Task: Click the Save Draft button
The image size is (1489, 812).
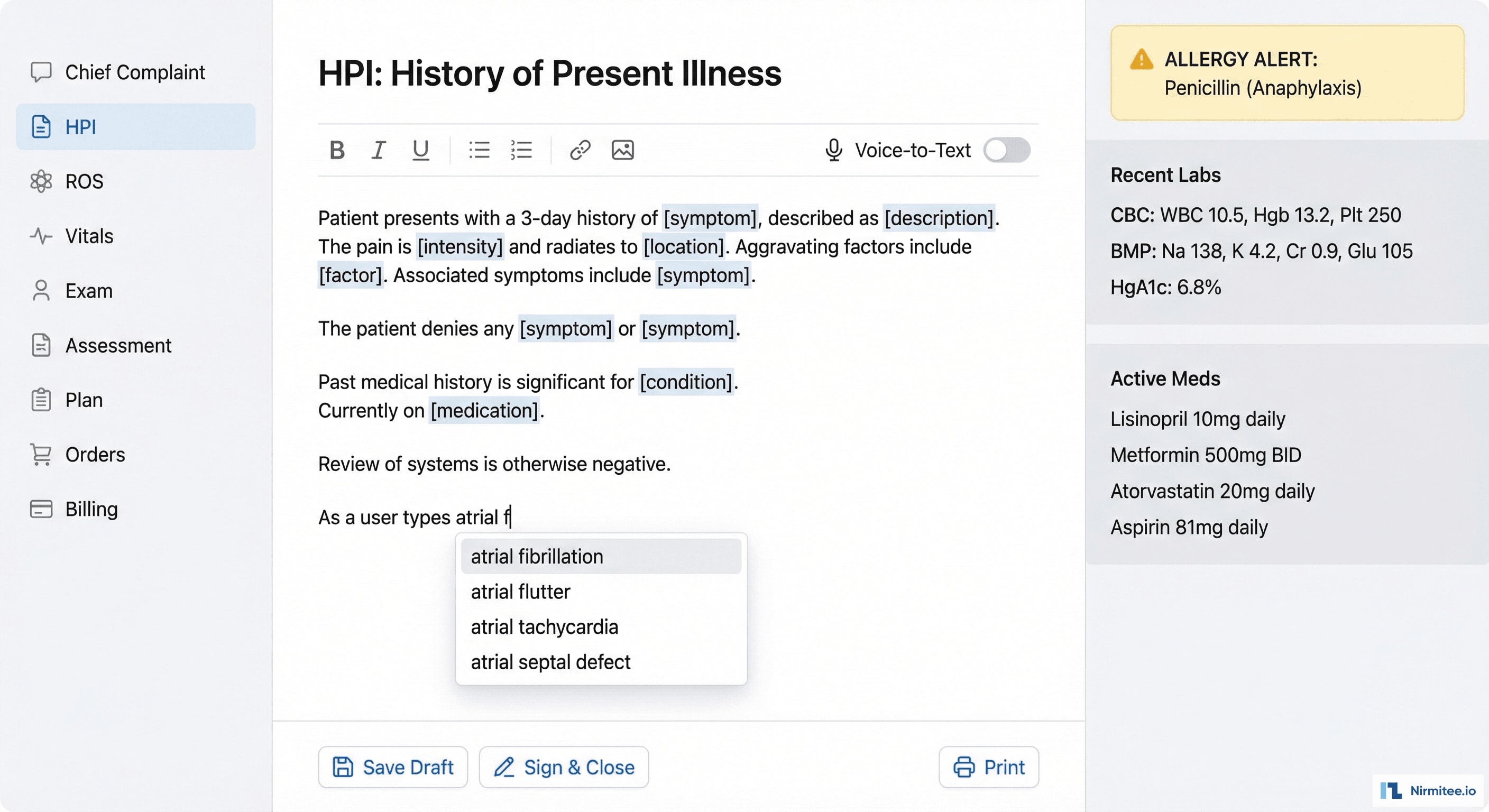Action: [x=393, y=767]
